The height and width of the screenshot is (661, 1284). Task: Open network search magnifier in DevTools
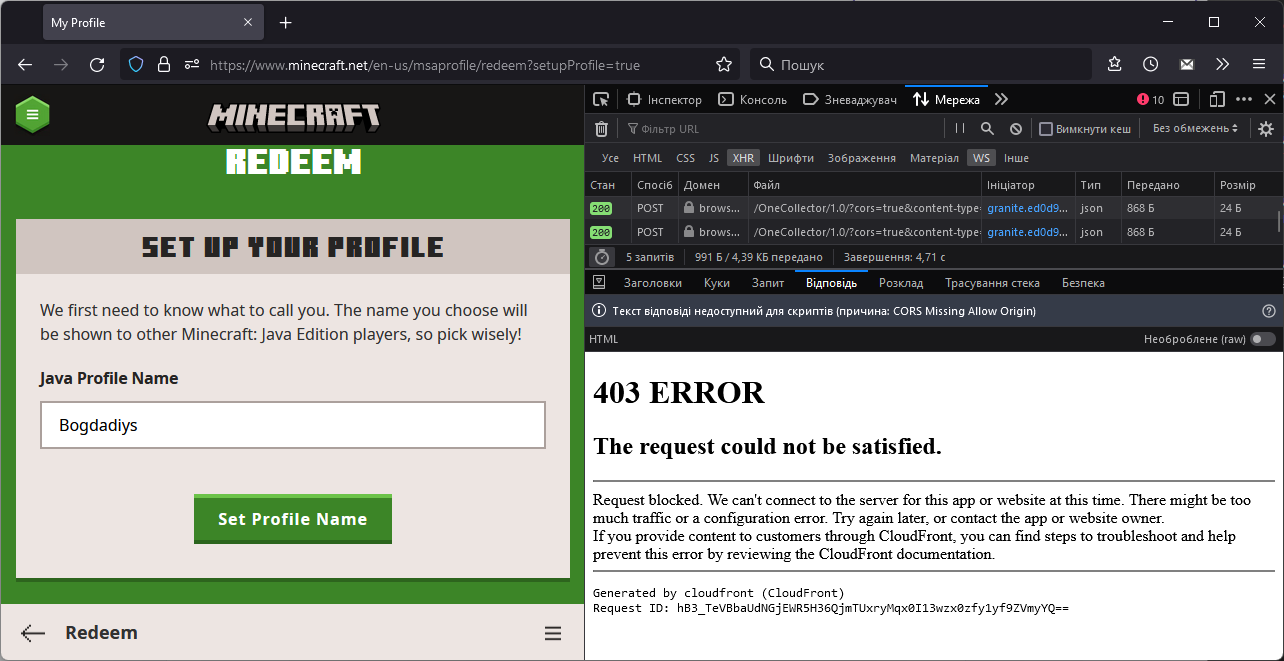pos(987,128)
